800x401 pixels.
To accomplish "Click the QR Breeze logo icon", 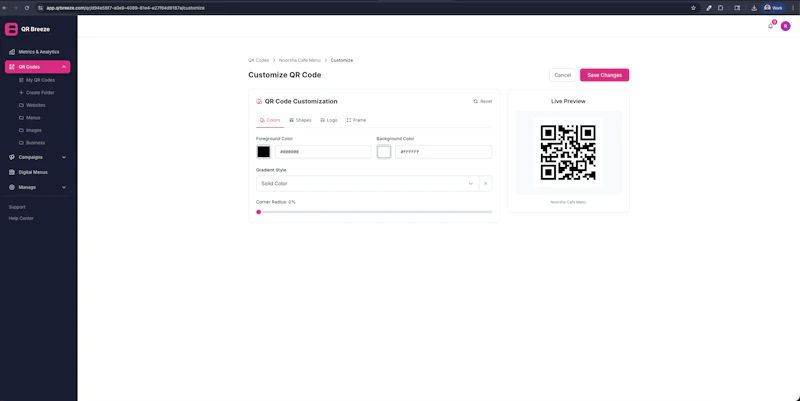I will point(11,29).
